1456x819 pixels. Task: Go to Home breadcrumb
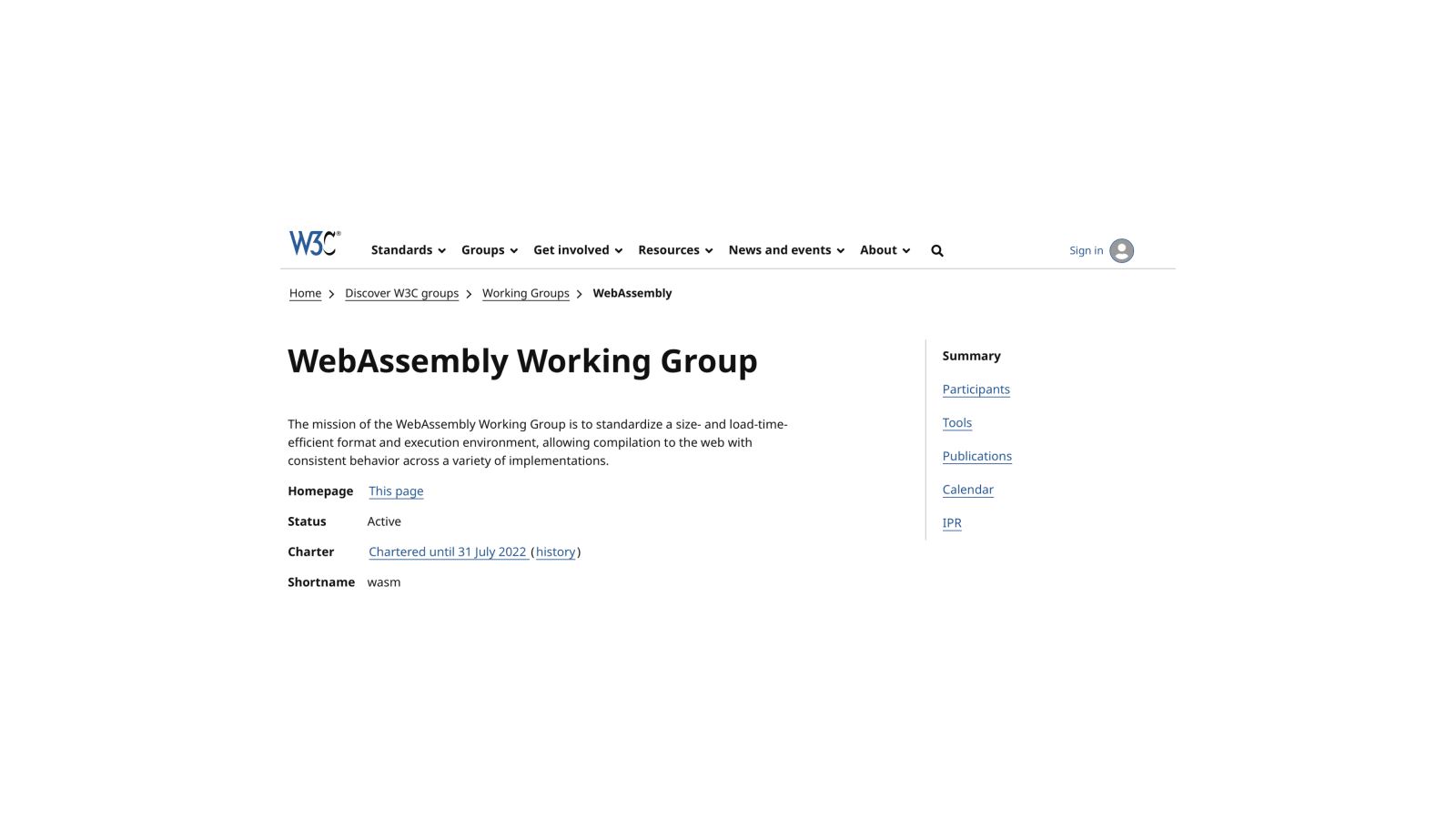click(305, 293)
